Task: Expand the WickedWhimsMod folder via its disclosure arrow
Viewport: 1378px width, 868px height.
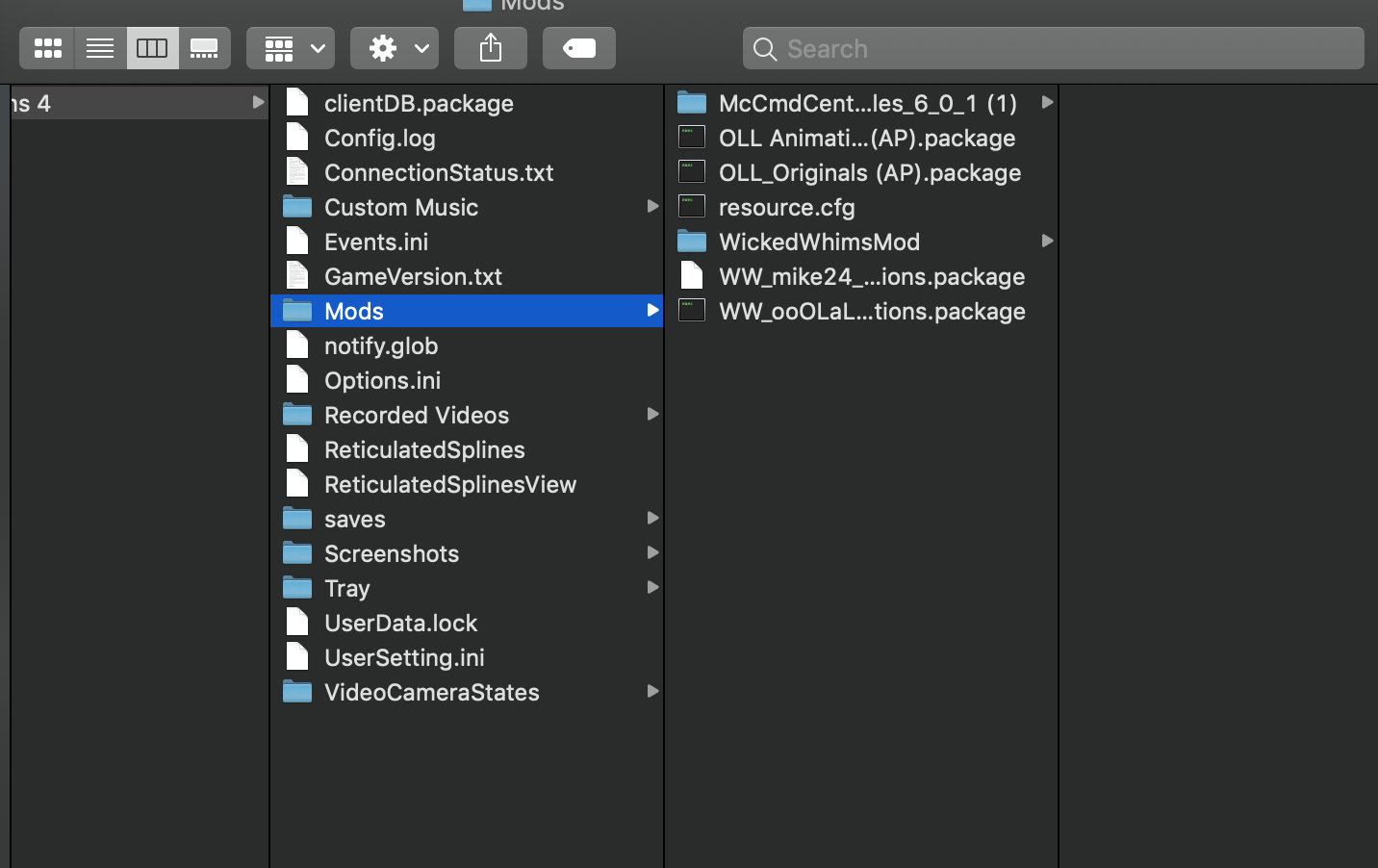Action: 1047,242
